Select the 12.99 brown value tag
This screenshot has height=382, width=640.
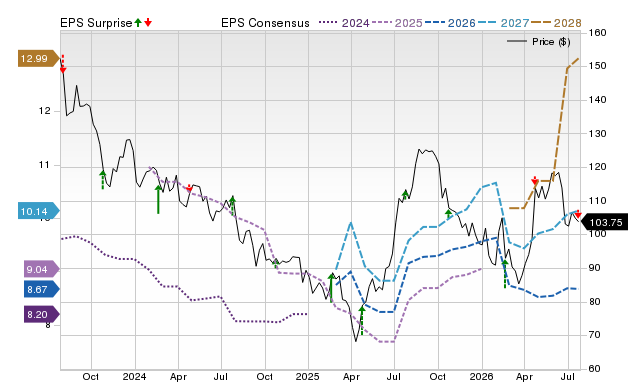[38, 58]
